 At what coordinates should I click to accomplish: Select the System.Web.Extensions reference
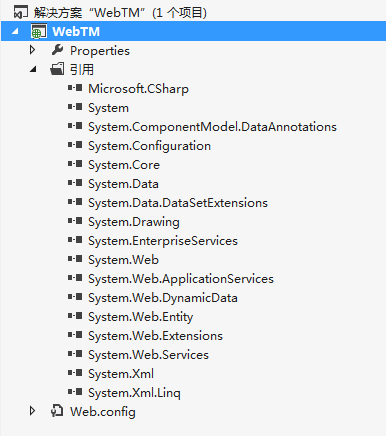tap(155, 336)
